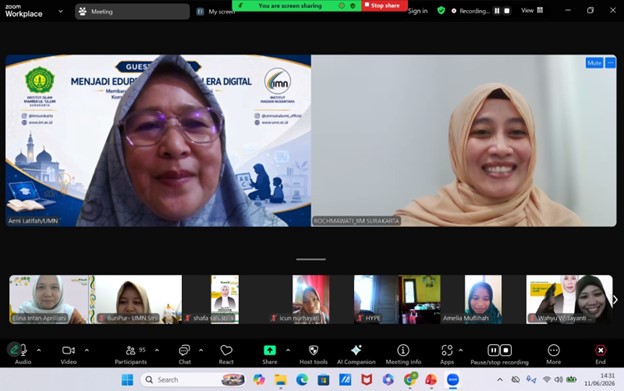Click the taskbar Search box
Viewport: 624px width, 391px height.
[193, 380]
